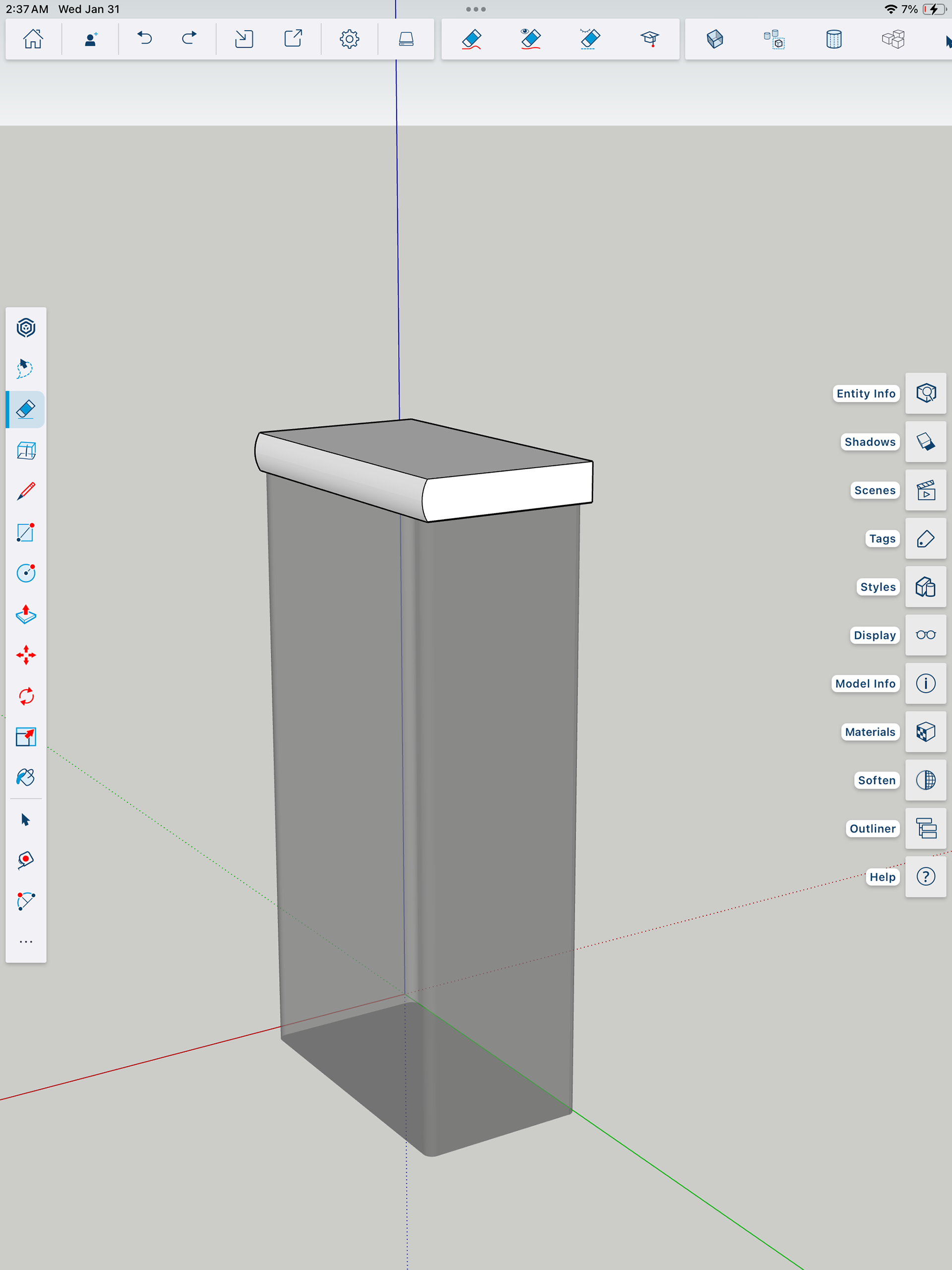Expand the Rectangle shape tool options

(26, 533)
